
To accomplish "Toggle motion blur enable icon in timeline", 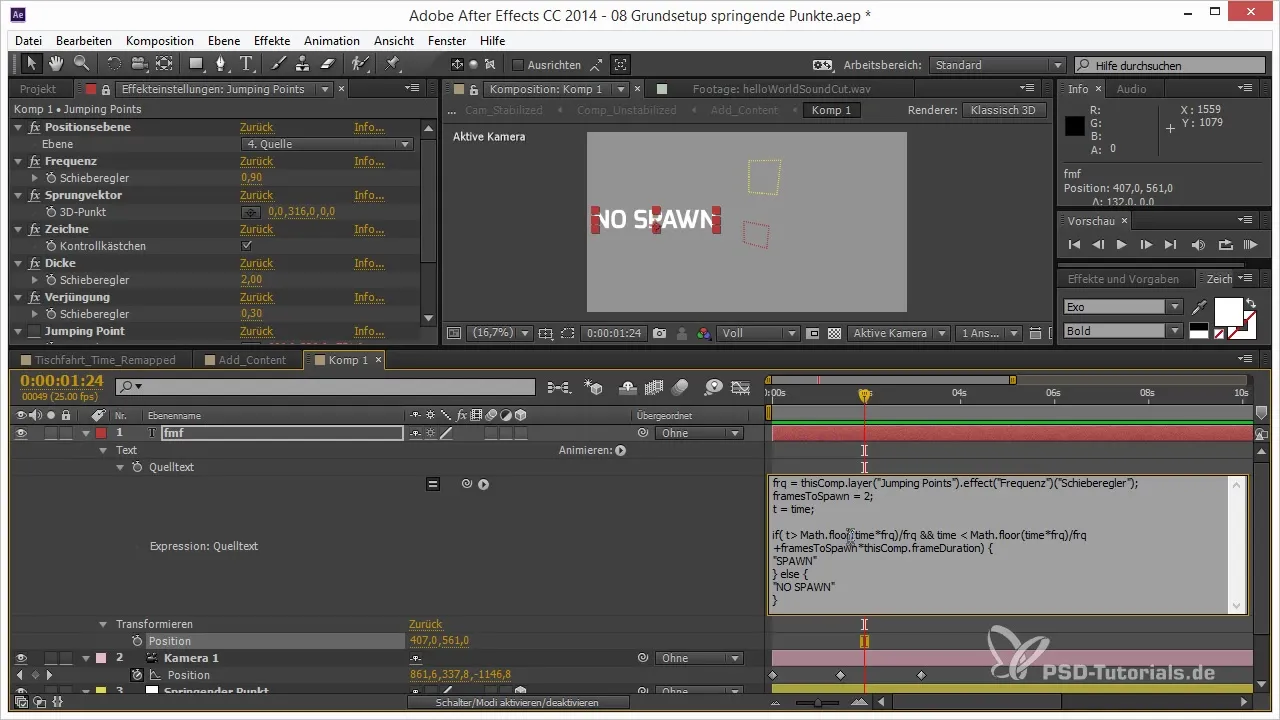I will tap(681, 387).
